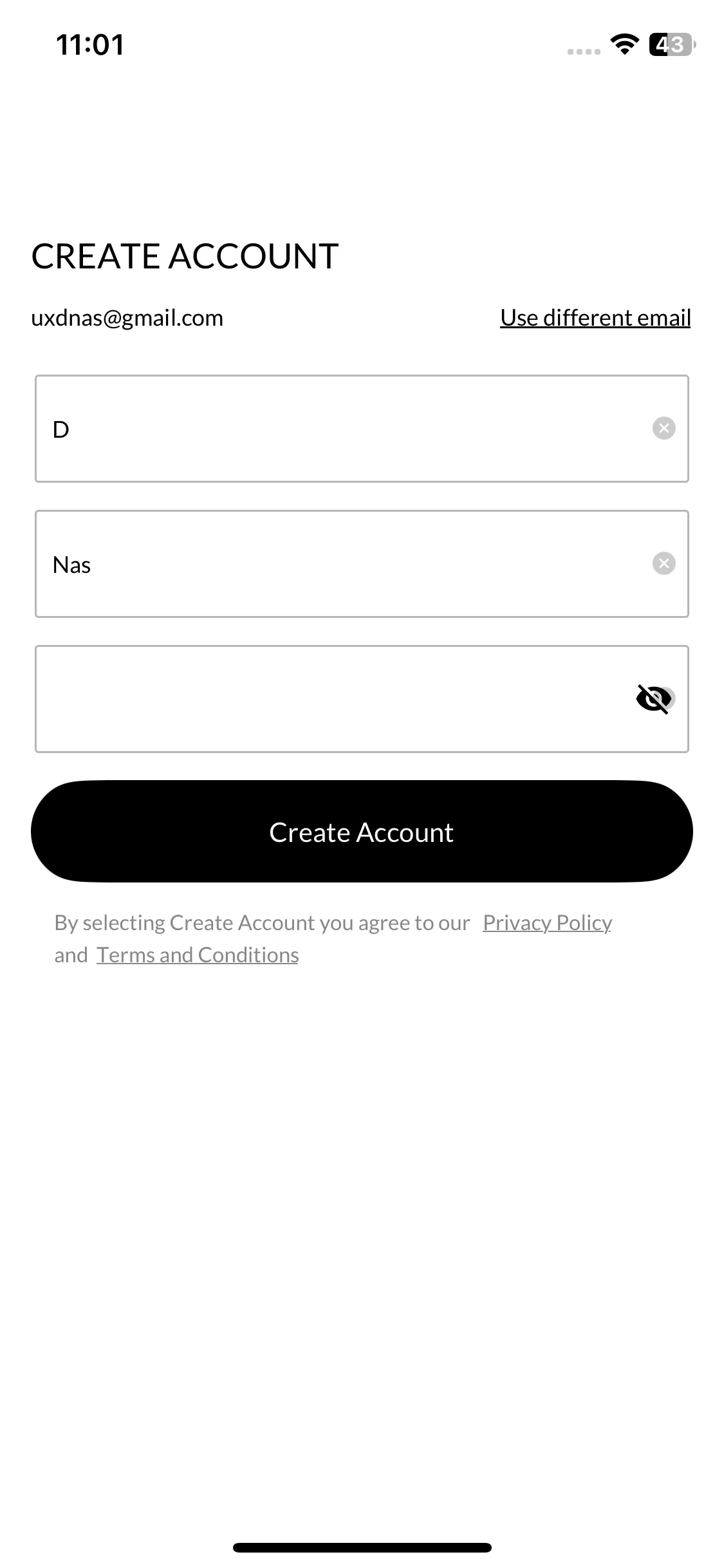Submit with the black Create Account button

(x=362, y=832)
